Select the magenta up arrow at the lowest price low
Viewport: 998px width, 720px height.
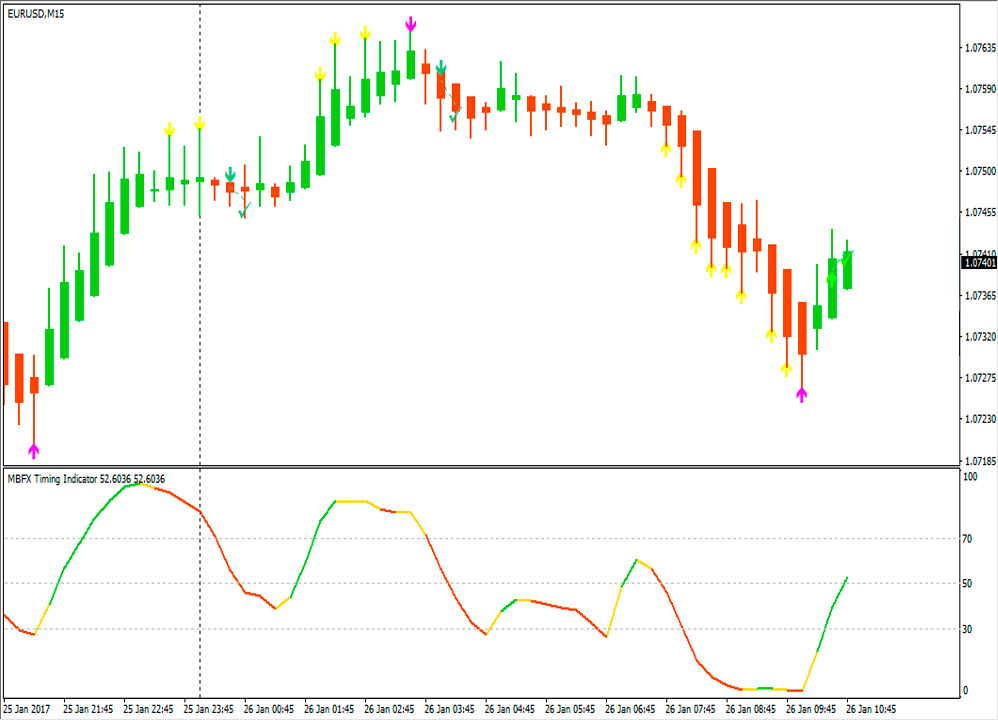coord(801,394)
